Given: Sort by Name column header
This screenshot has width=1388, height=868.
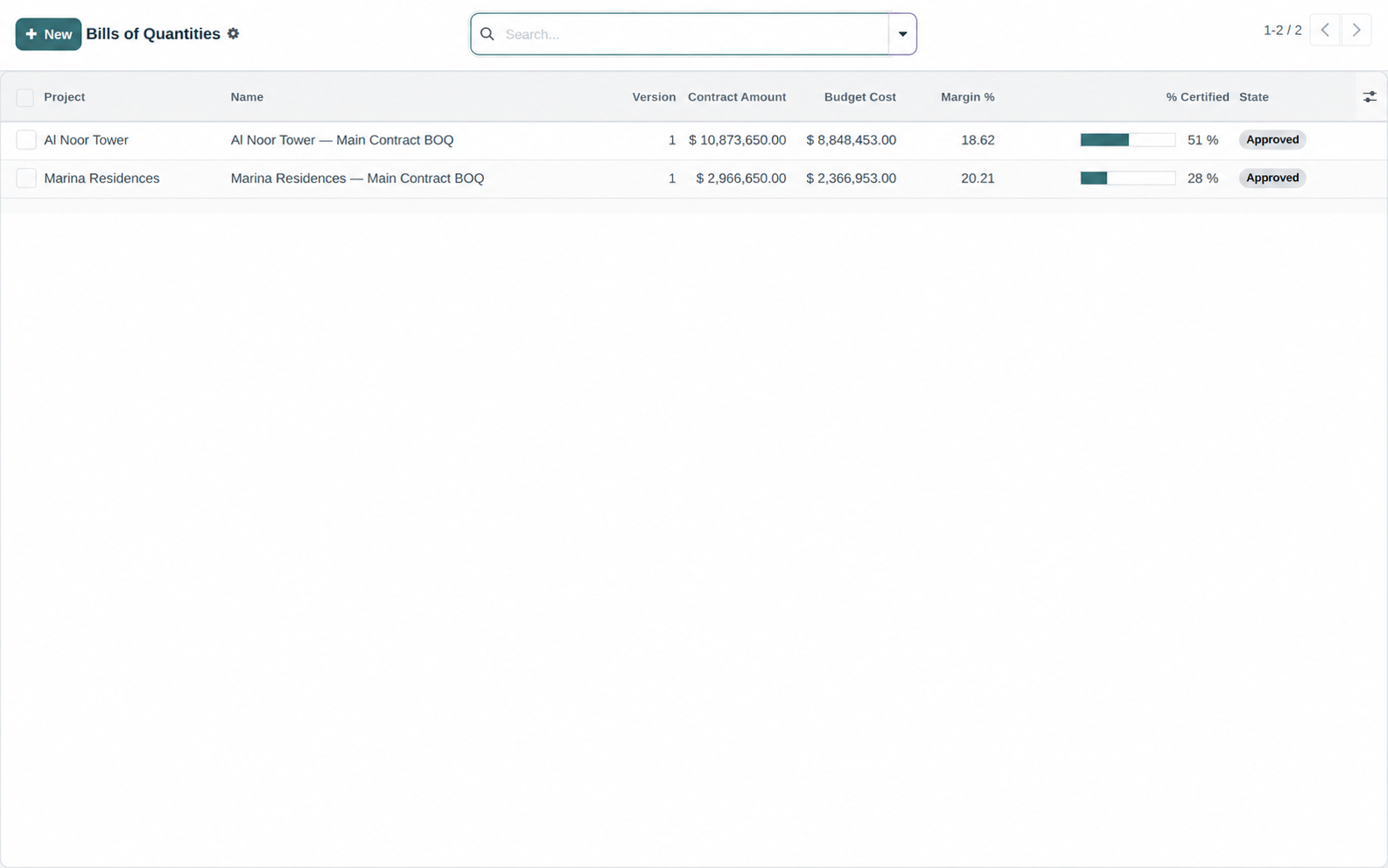Looking at the screenshot, I should point(247,97).
